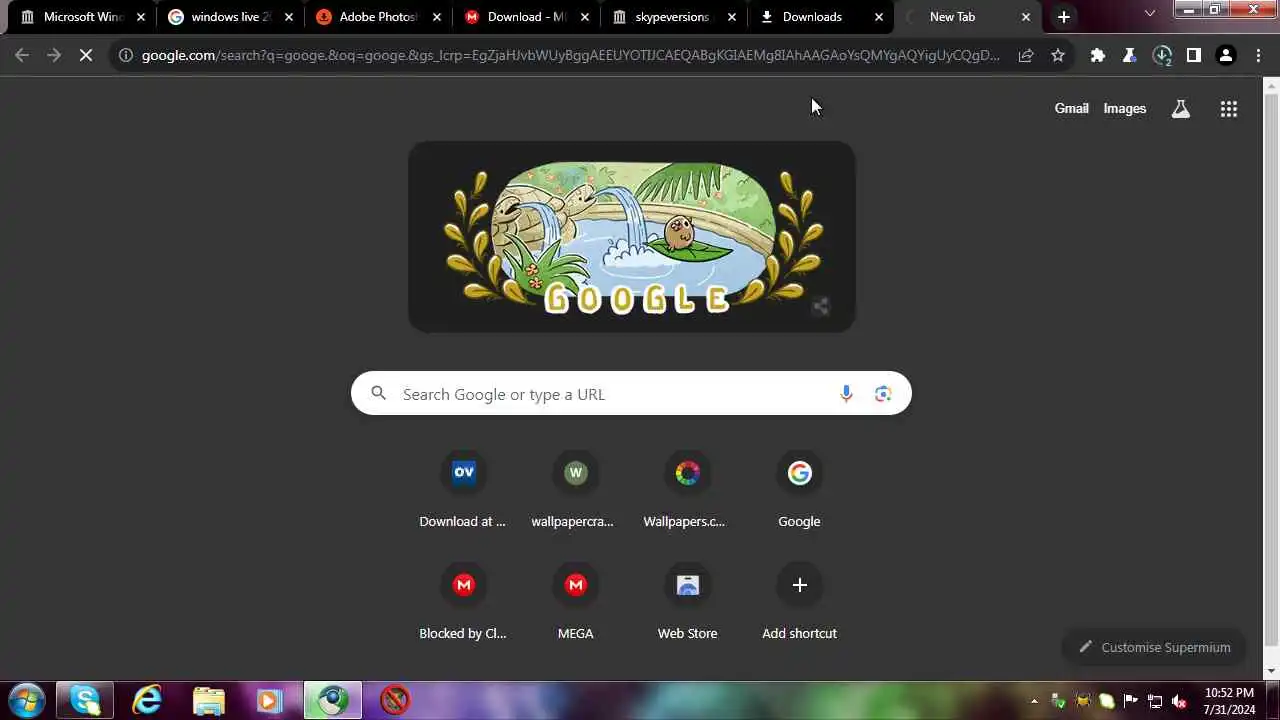Open the Download at... shortcut
Screen dimensions: 1280x720
point(463,490)
